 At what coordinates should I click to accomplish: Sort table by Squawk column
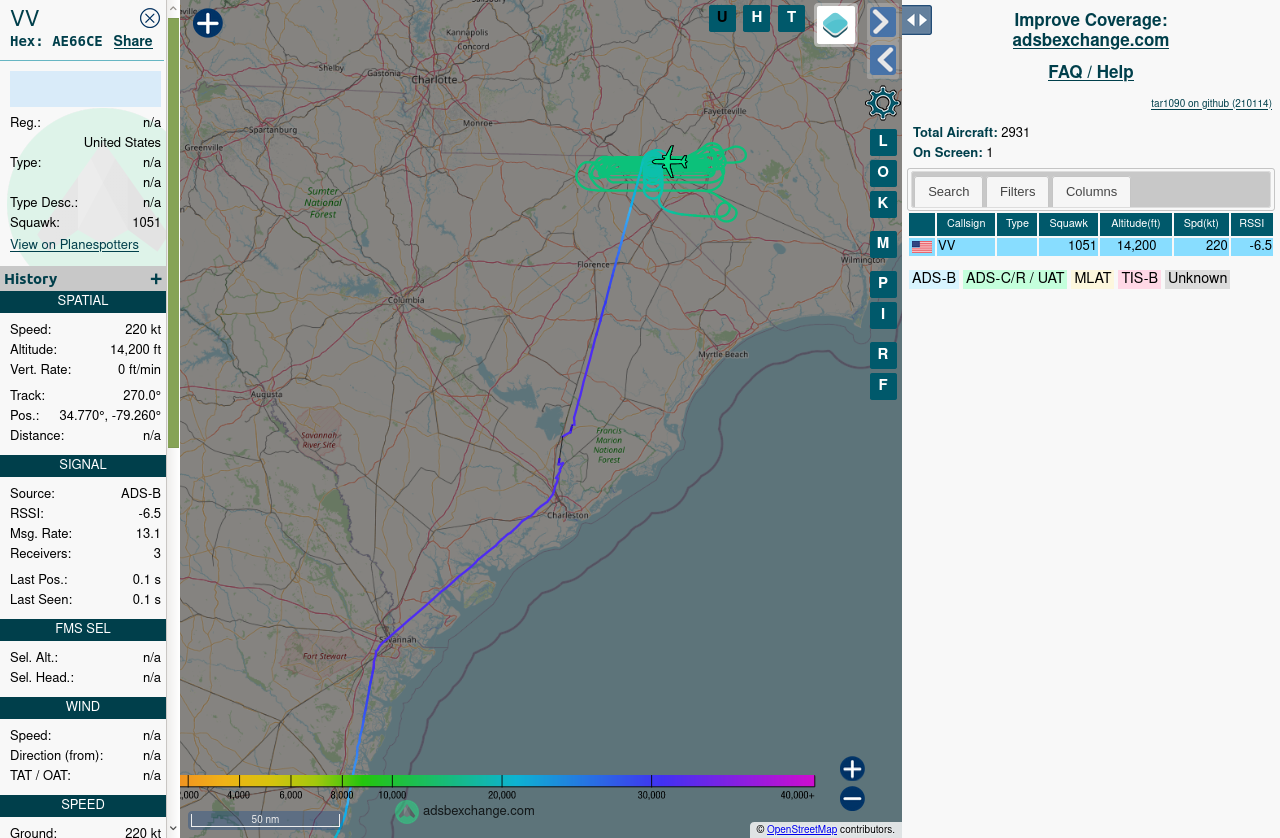point(1068,224)
